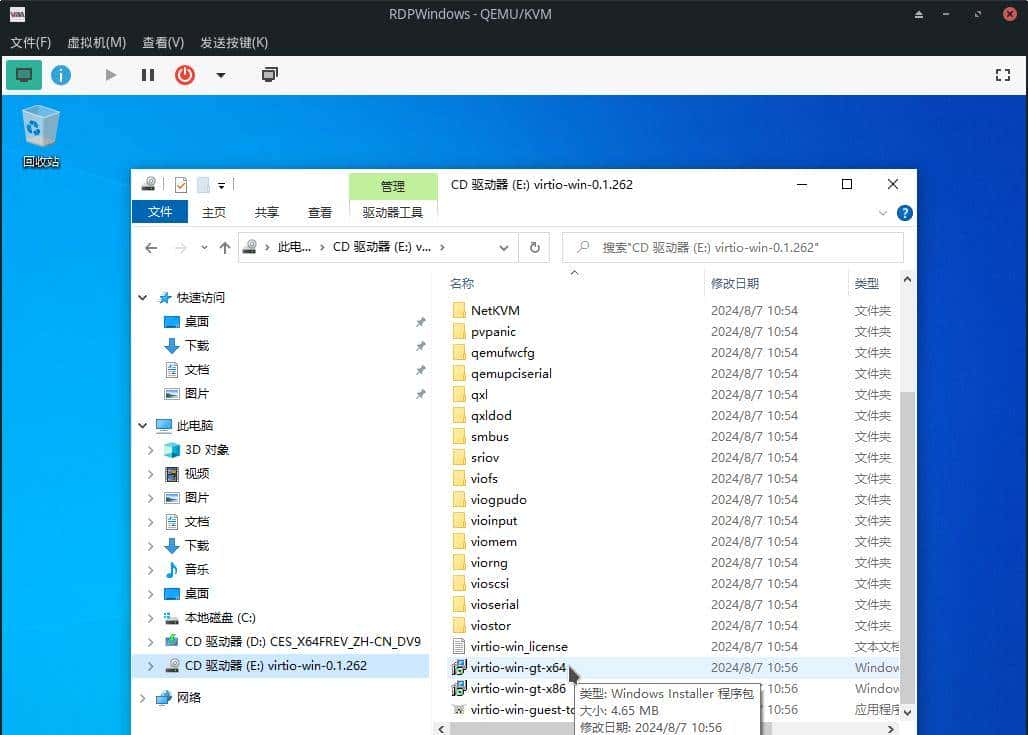1028x735 pixels.
Task: Click the blue information icon in QEMU toolbar
Action: 61,74
